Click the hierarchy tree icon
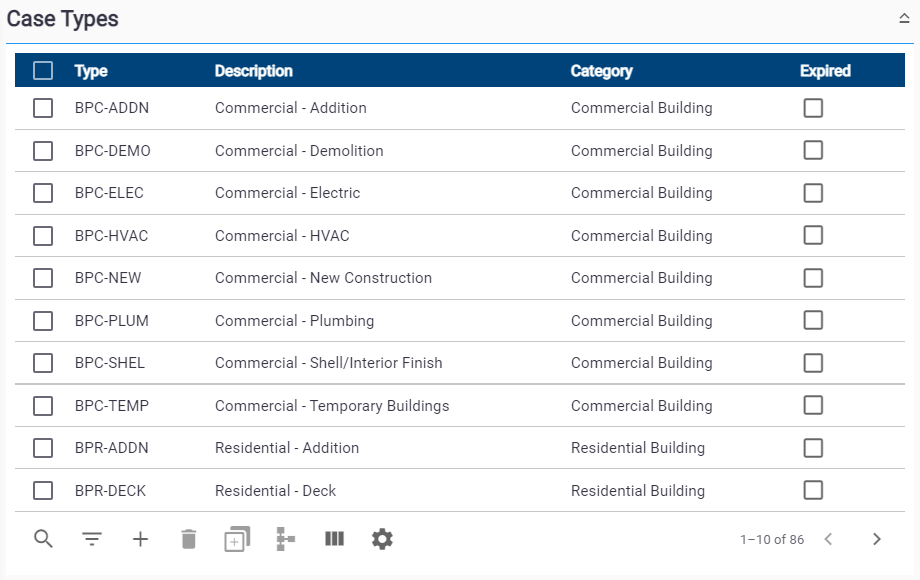The width and height of the screenshot is (920, 580). pyautogui.click(x=286, y=539)
